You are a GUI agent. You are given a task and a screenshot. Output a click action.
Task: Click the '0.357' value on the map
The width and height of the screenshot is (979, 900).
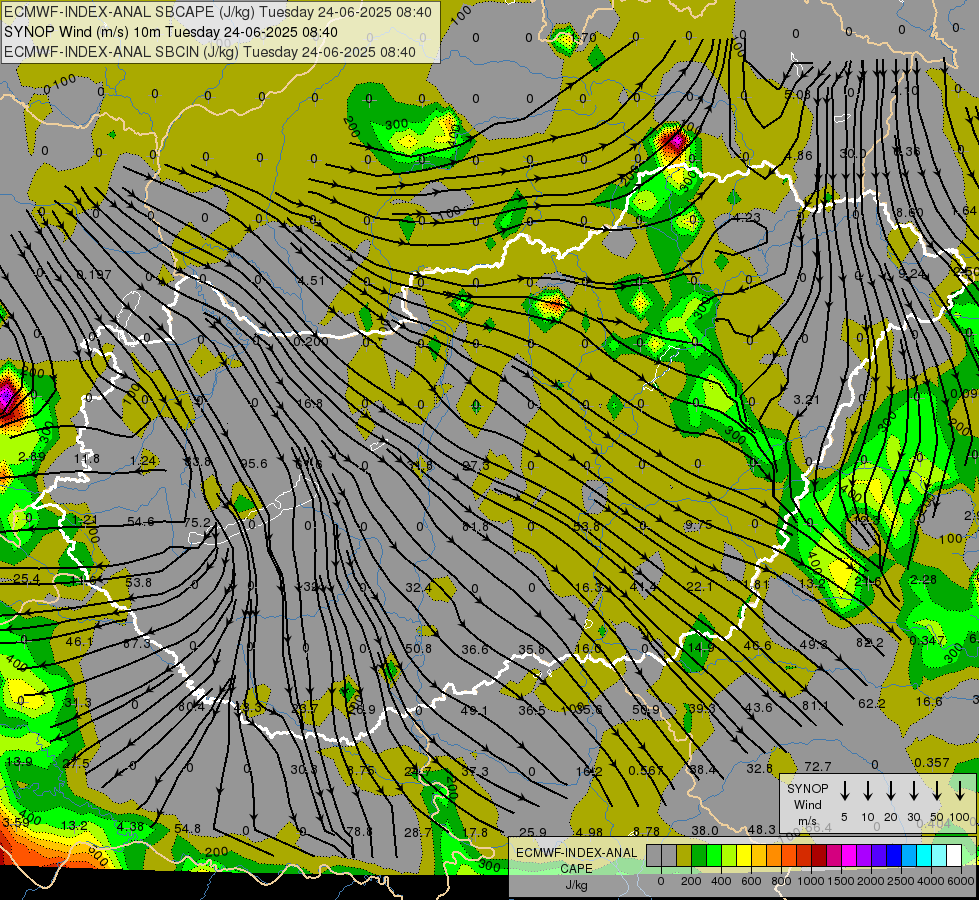point(932,763)
